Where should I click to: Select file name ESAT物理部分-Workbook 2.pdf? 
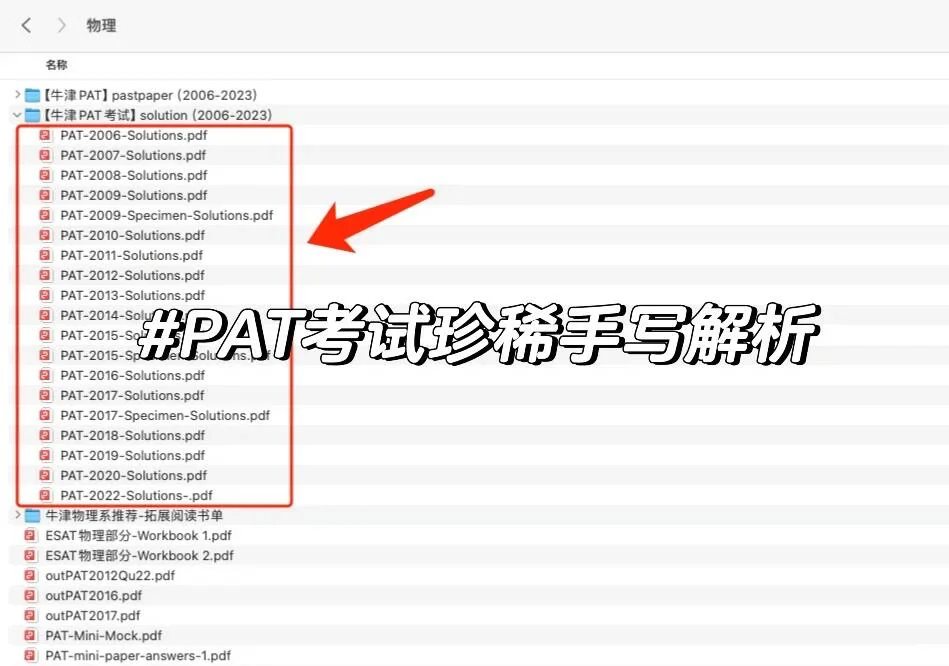coord(140,555)
